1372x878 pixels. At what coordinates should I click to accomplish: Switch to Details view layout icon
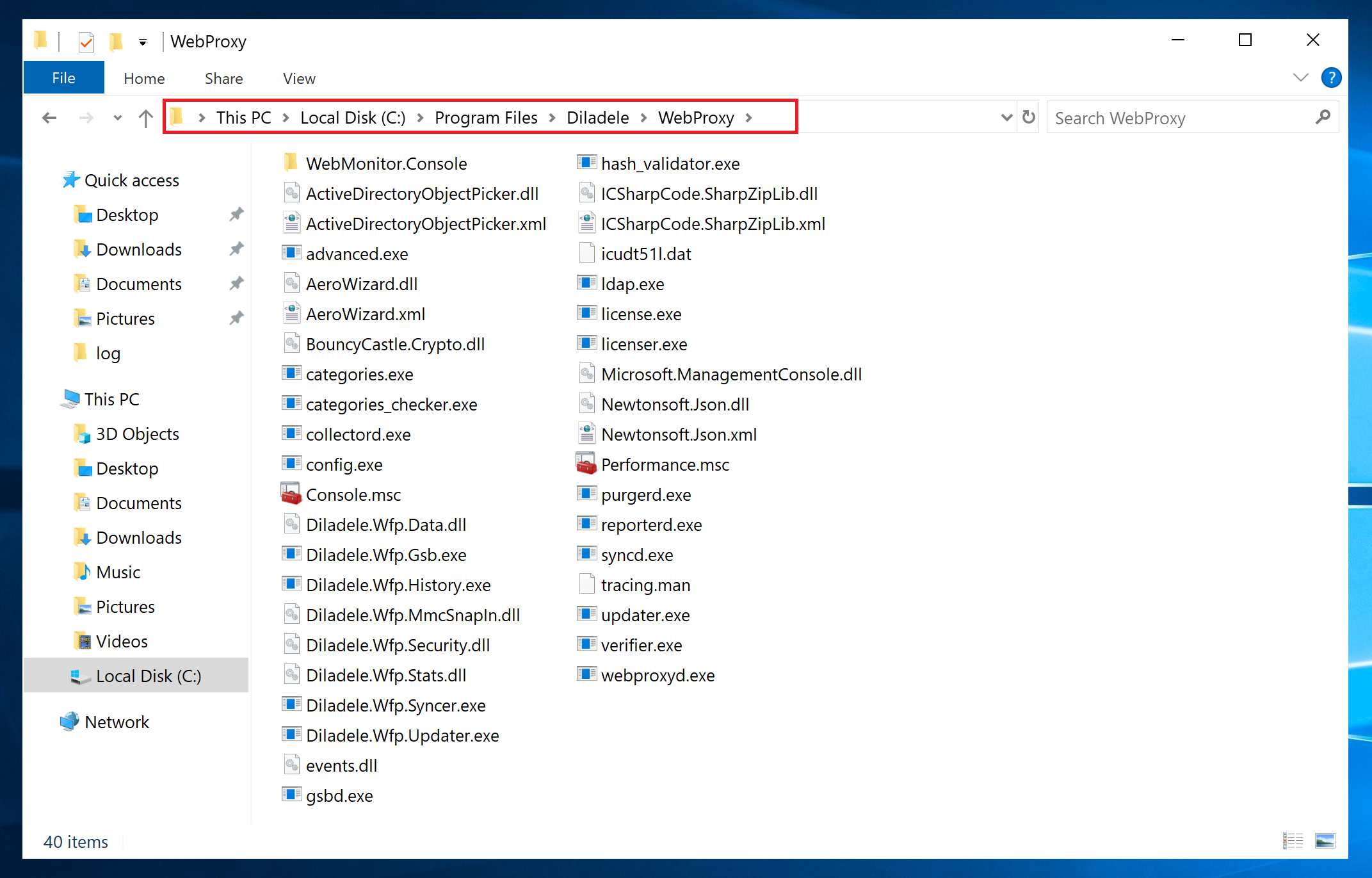point(1293,841)
